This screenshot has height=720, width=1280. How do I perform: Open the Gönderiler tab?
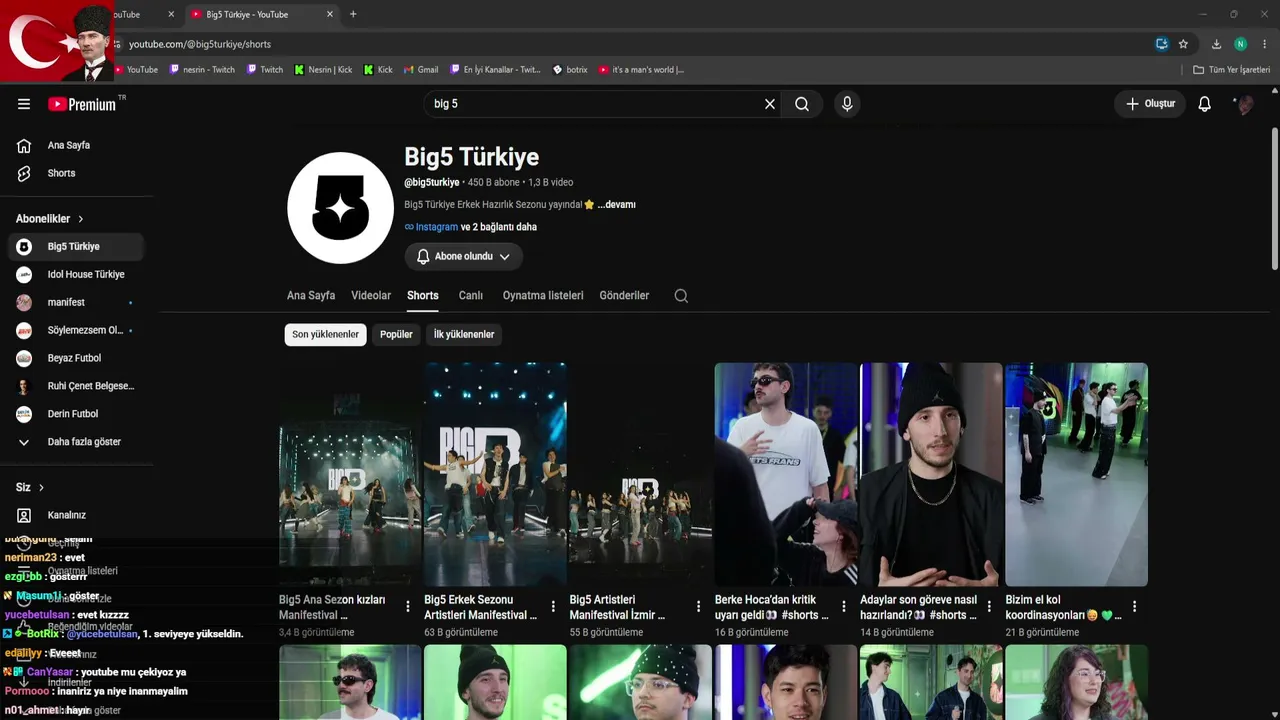tap(624, 296)
